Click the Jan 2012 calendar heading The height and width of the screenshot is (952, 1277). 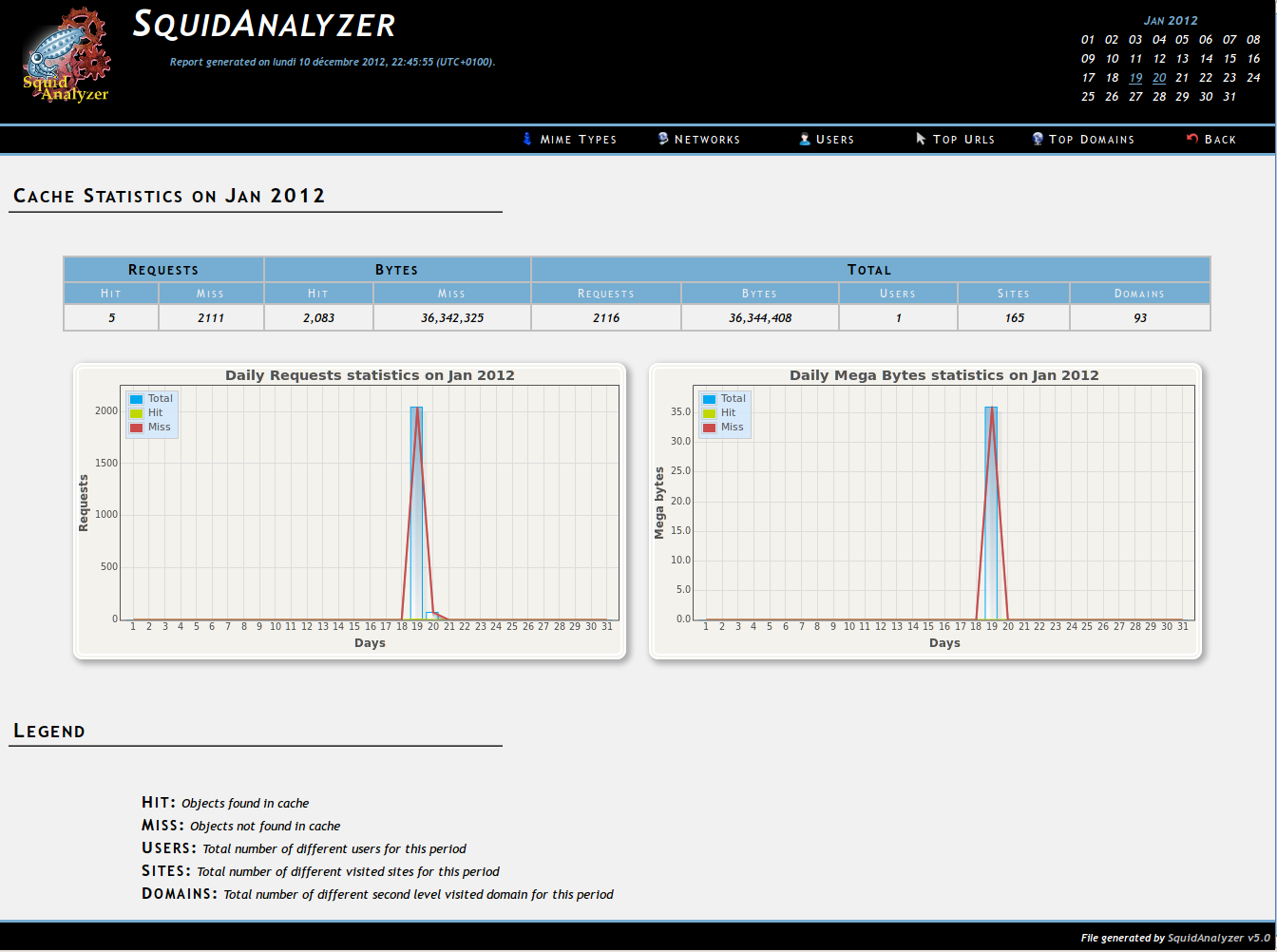point(1171,20)
